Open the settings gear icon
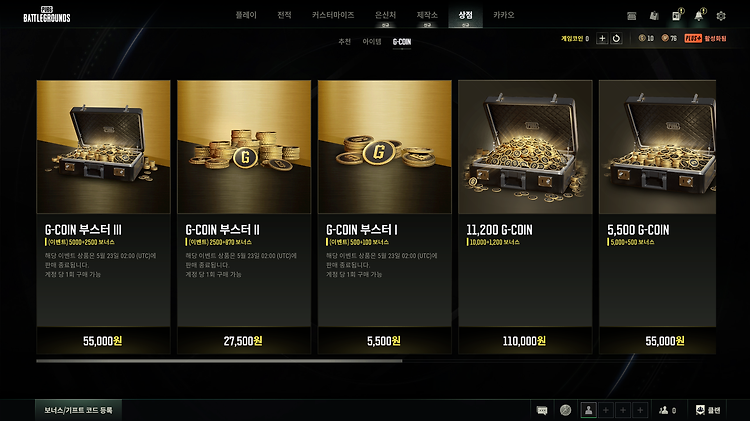Screen dimensions: 750x421 (721, 16)
